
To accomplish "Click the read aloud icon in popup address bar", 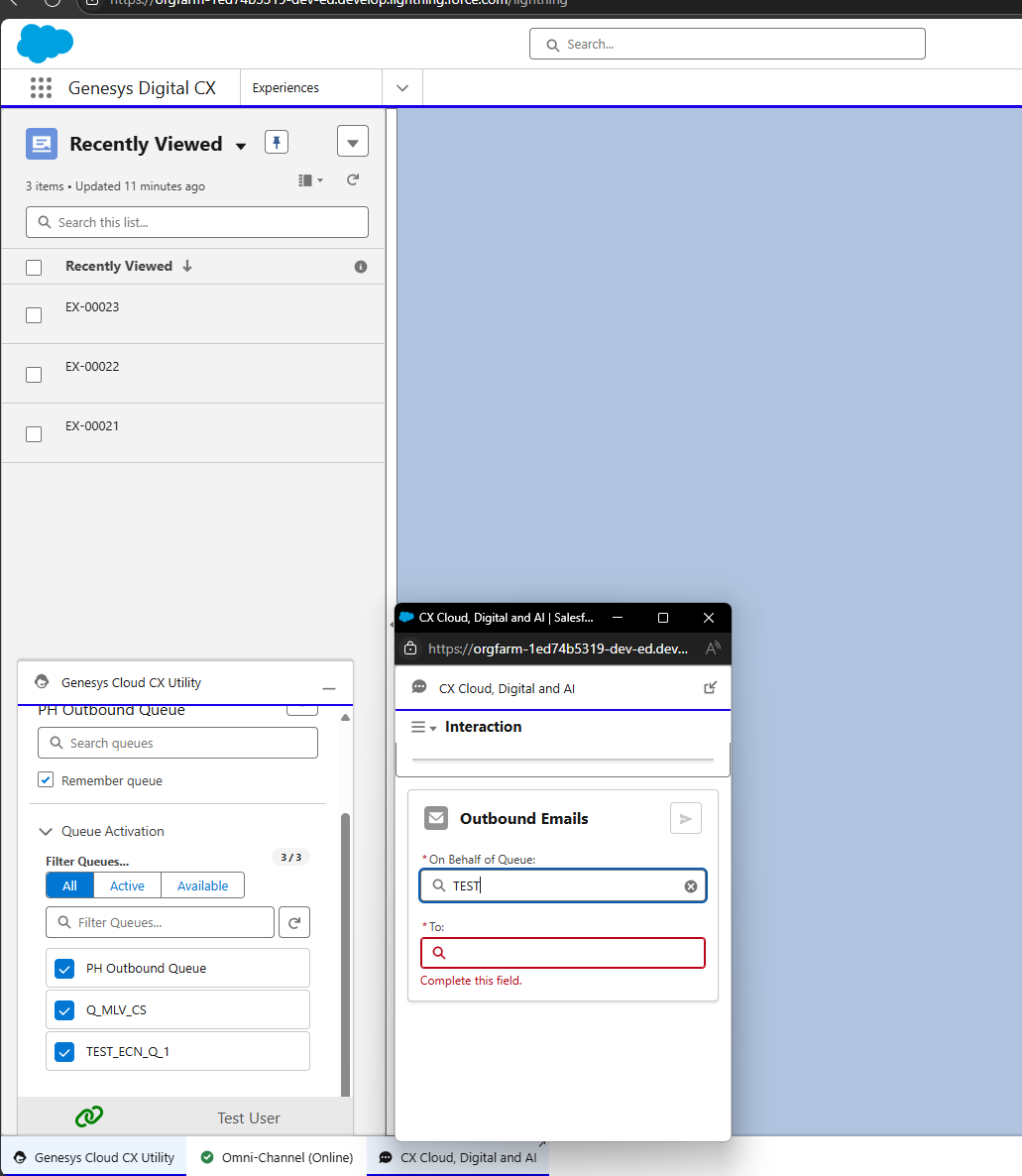I will click(x=713, y=648).
